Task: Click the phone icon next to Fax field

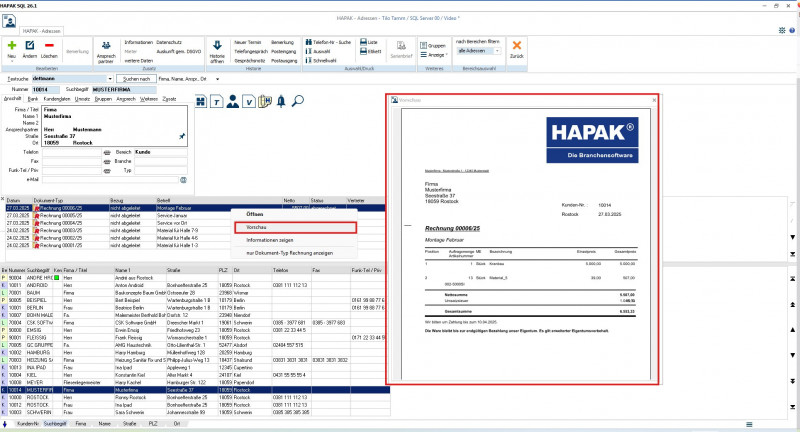Action: 107,162
